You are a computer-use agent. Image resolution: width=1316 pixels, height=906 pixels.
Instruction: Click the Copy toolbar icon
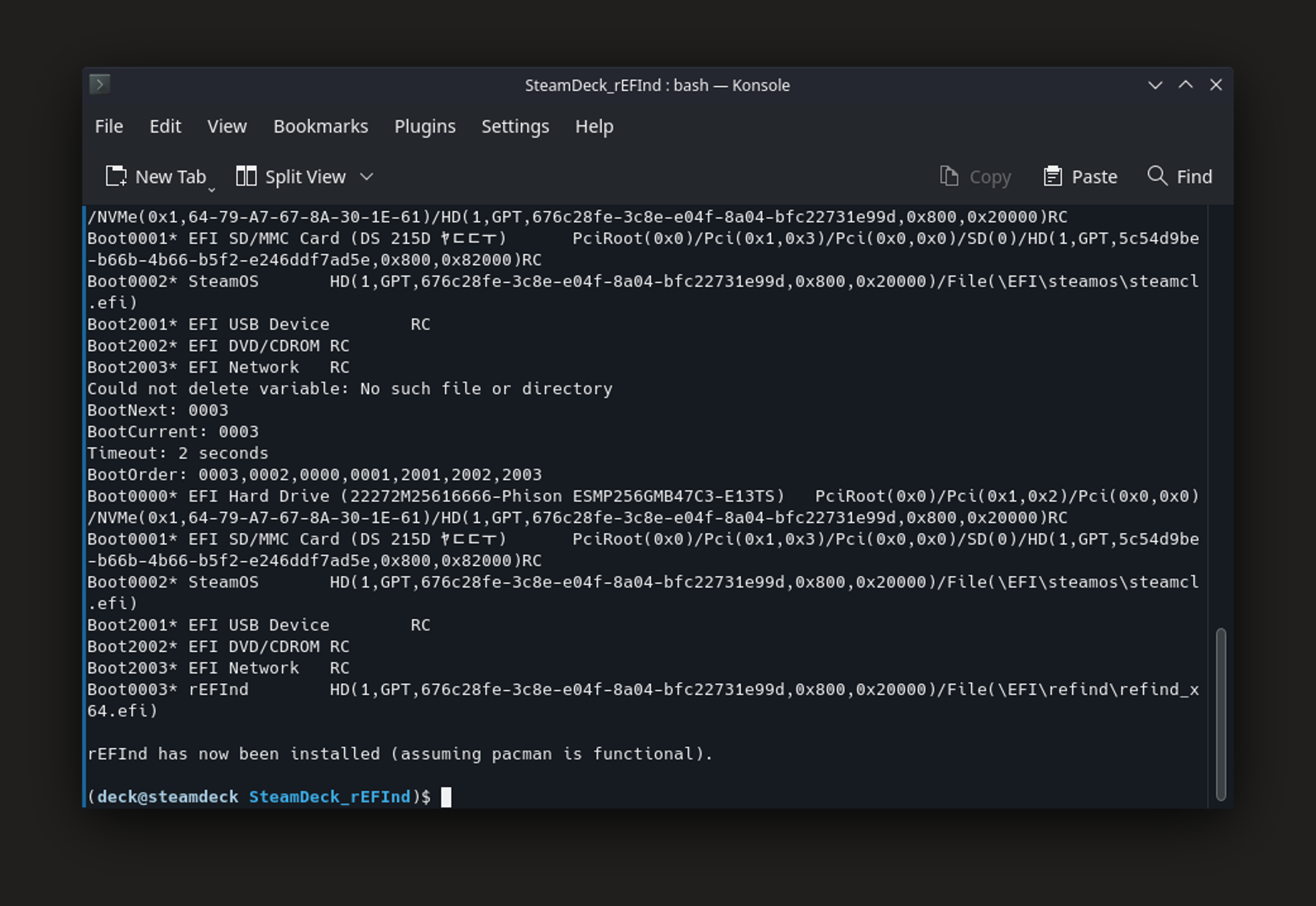(949, 176)
